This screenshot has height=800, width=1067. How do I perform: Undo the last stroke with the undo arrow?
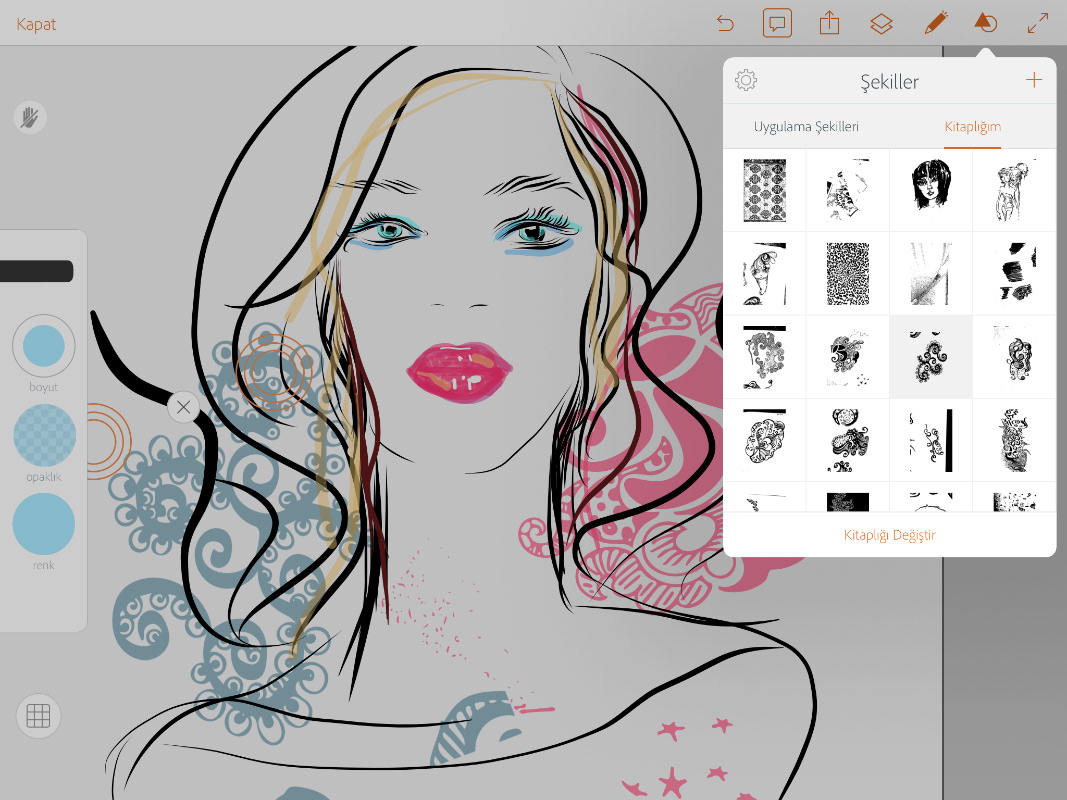[x=725, y=24]
